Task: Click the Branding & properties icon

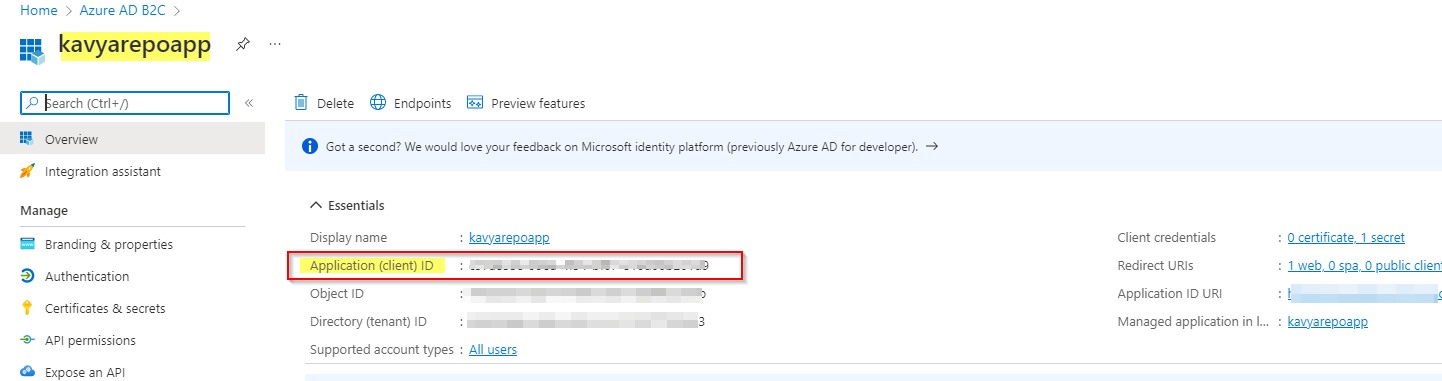Action: point(27,244)
